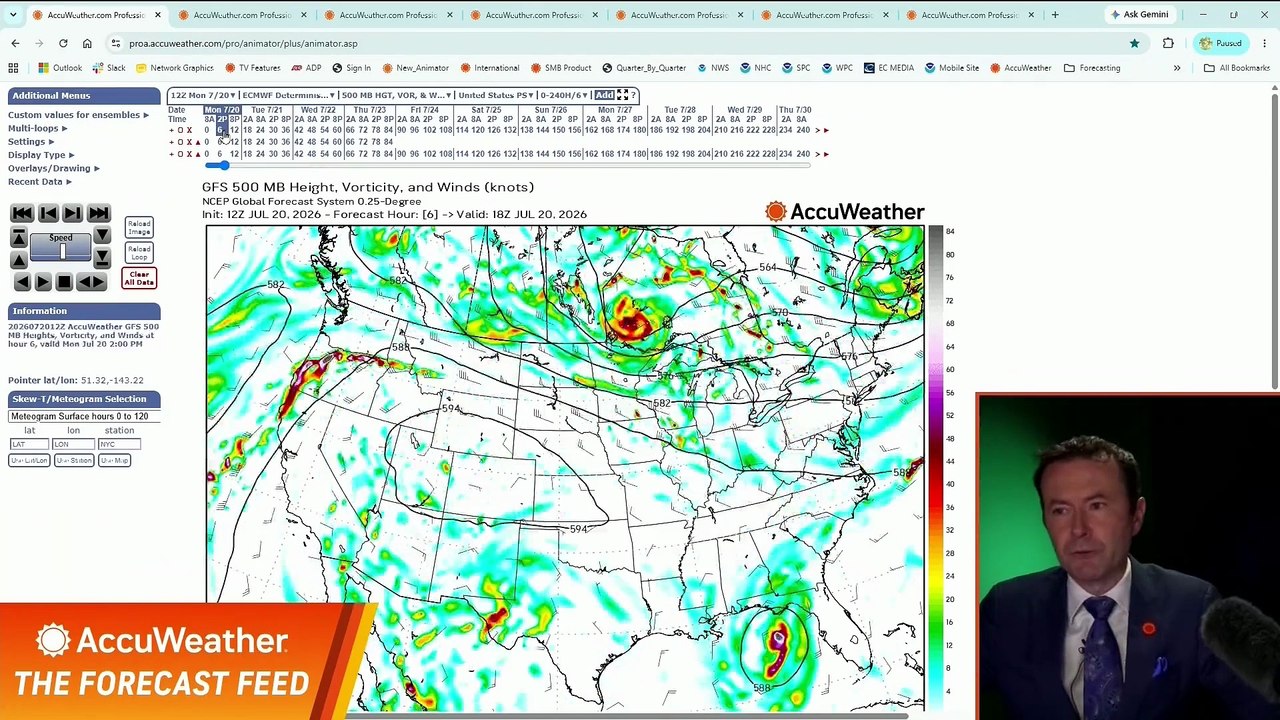Image resolution: width=1280 pixels, height=720 pixels.
Task: Click the Speed slider handle
Action: click(x=62, y=251)
